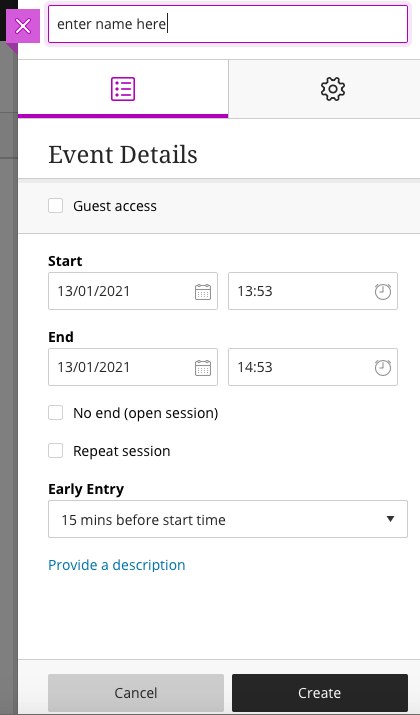The image size is (420, 715).
Task: Focus the session name input field
Action: click(x=228, y=24)
